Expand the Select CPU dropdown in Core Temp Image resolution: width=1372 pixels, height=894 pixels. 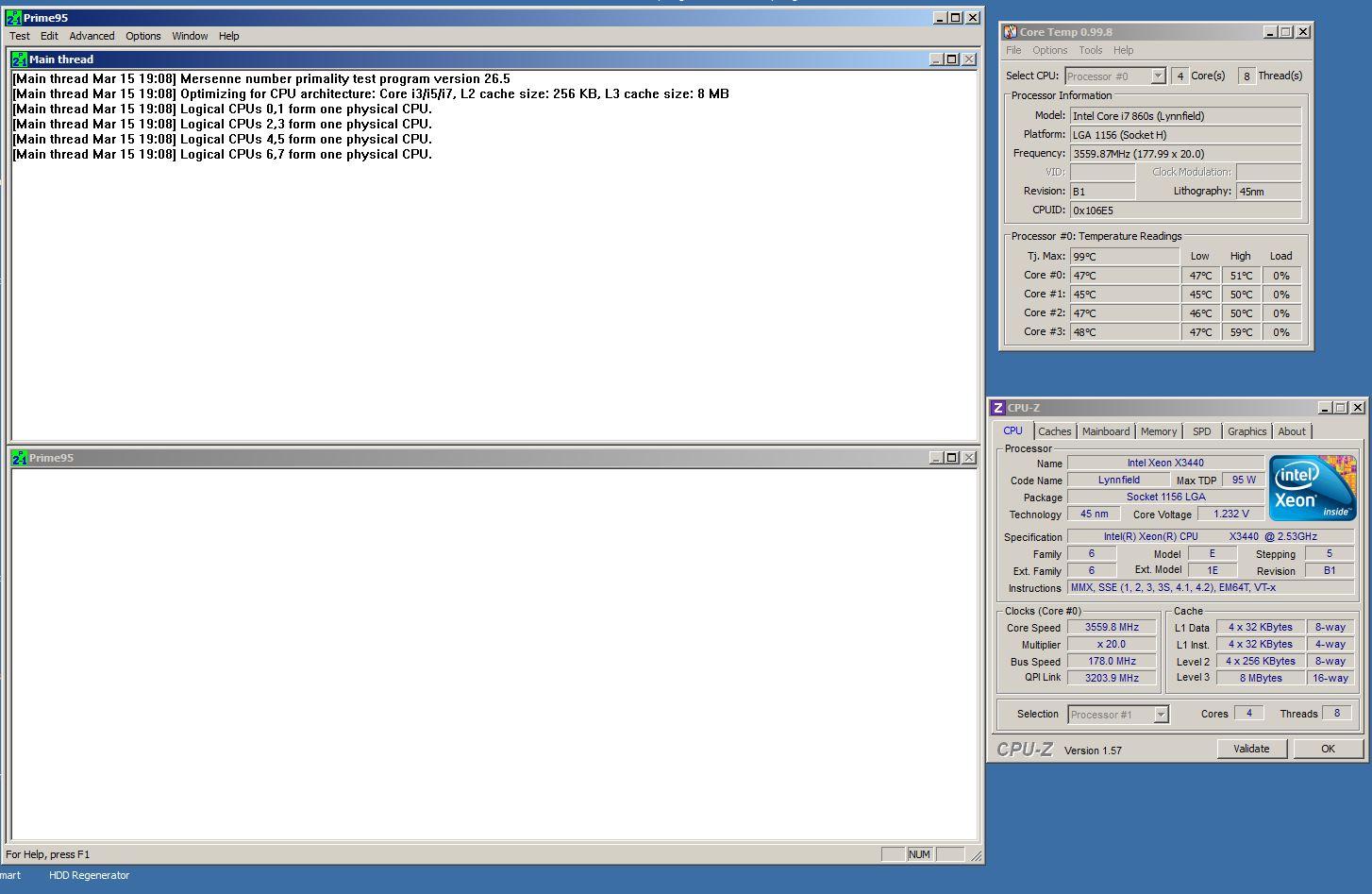pos(1158,76)
